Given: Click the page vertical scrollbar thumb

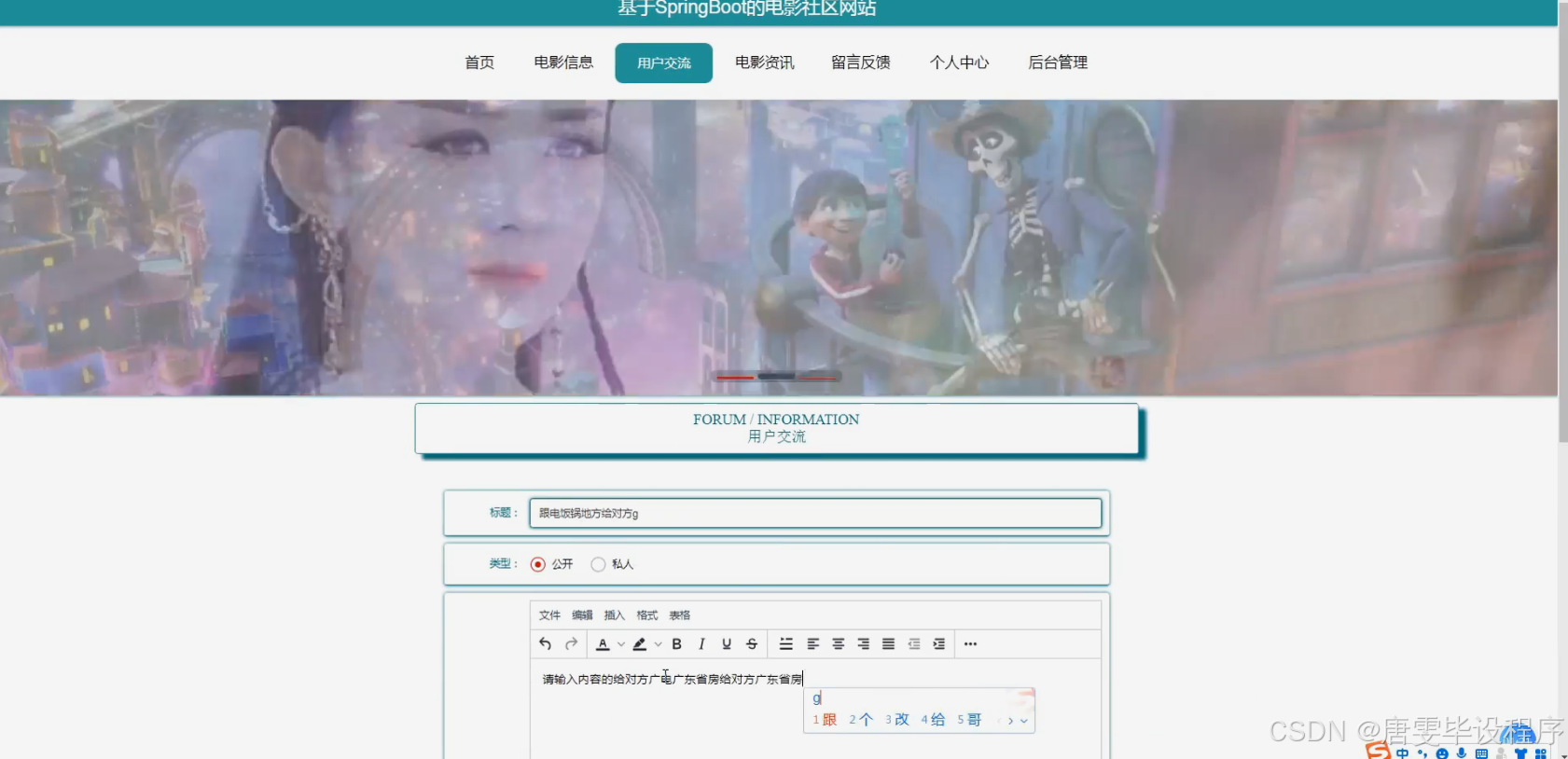Looking at the screenshot, I should click(1563, 222).
